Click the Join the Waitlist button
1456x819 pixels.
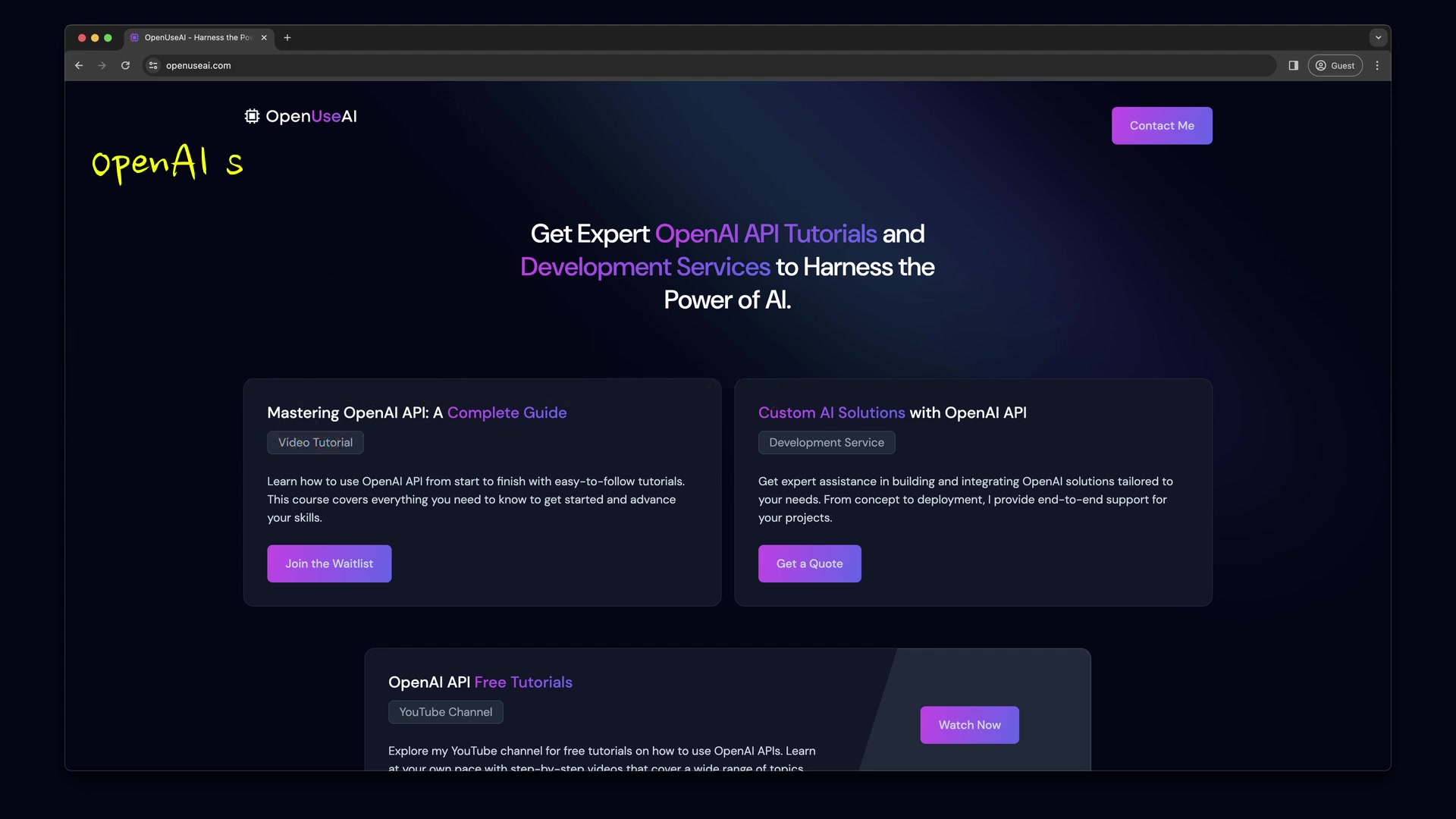(x=328, y=563)
